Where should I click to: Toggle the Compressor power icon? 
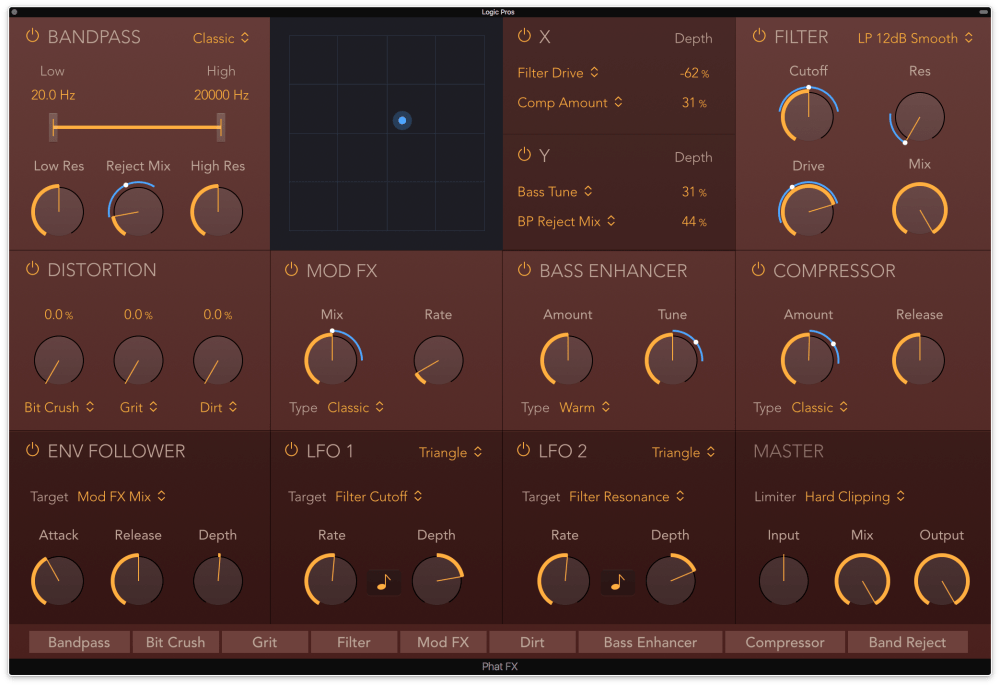pos(758,270)
